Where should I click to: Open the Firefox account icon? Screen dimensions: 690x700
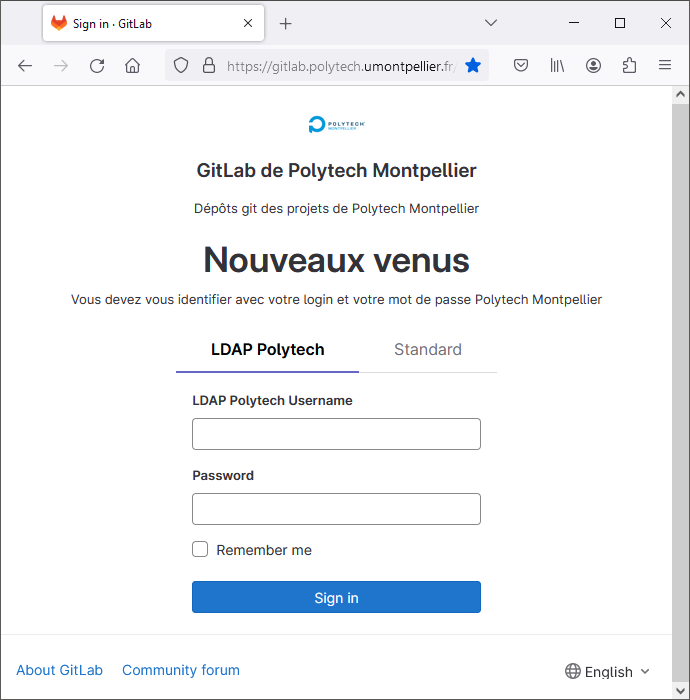pyautogui.click(x=593, y=66)
